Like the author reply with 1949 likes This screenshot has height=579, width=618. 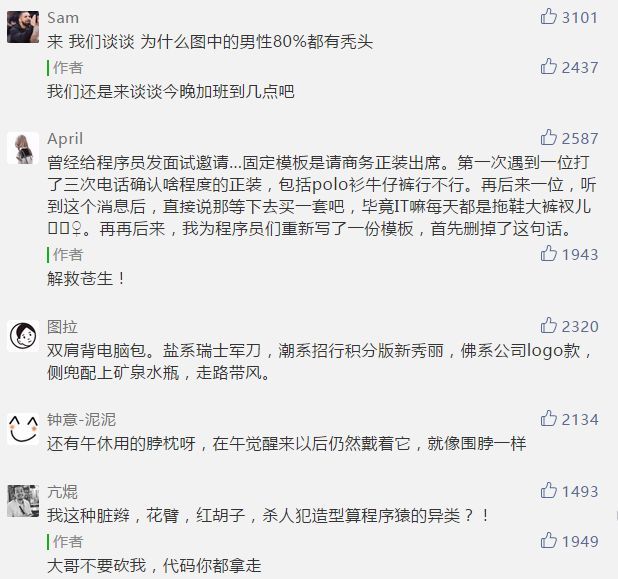pyautogui.click(x=548, y=540)
